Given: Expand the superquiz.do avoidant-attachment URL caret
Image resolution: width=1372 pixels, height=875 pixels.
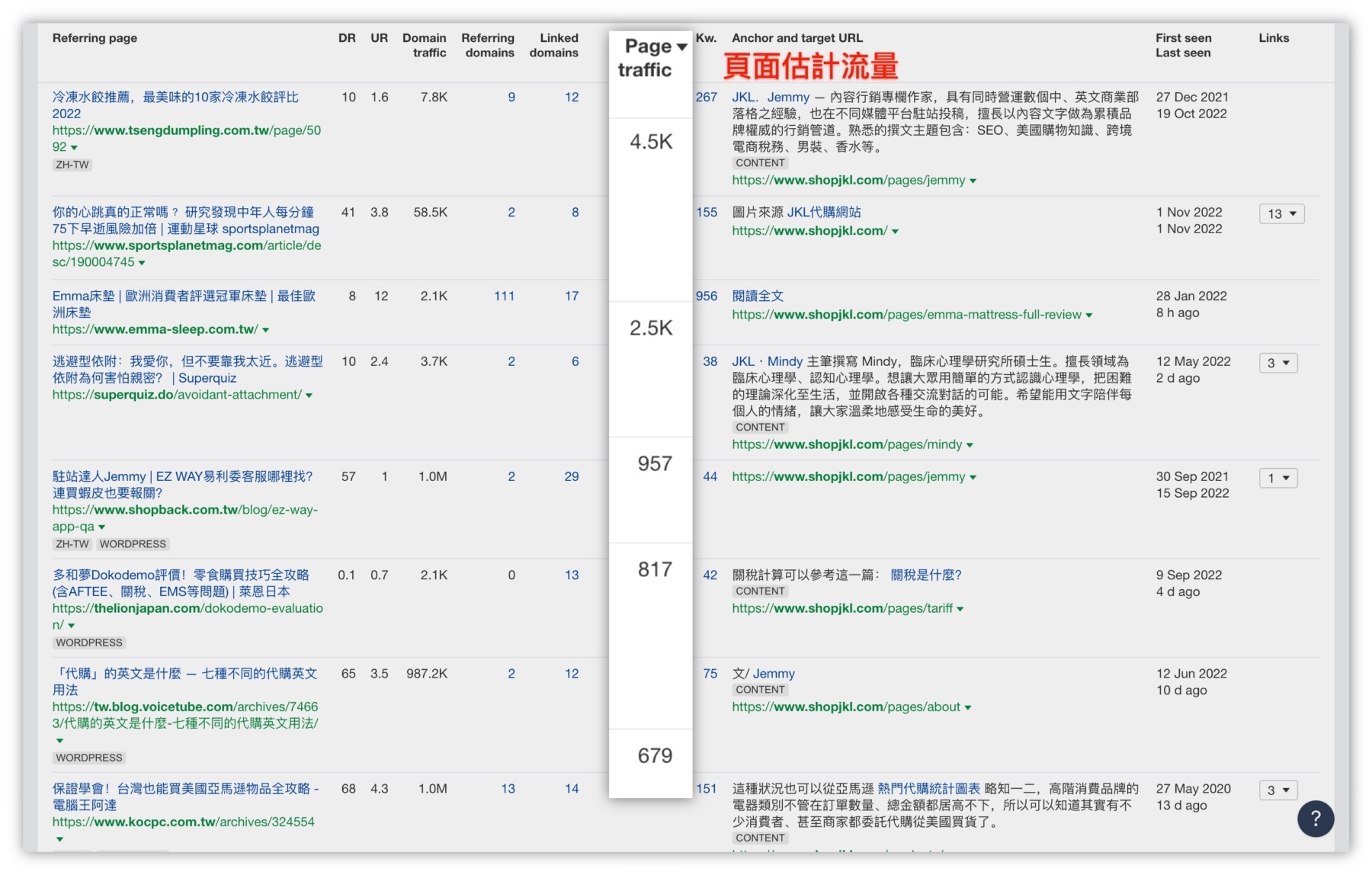Looking at the screenshot, I should coord(307,395).
